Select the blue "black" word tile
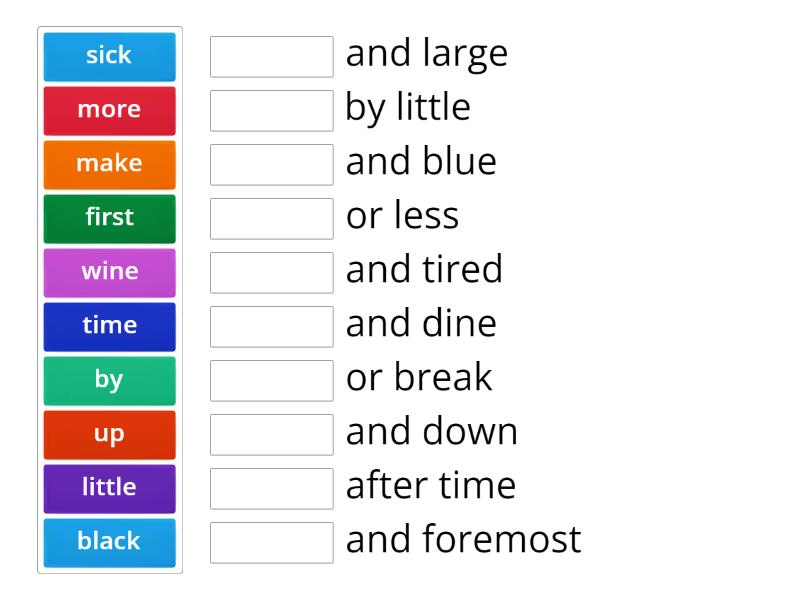The image size is (800, 600). point(109,542)
